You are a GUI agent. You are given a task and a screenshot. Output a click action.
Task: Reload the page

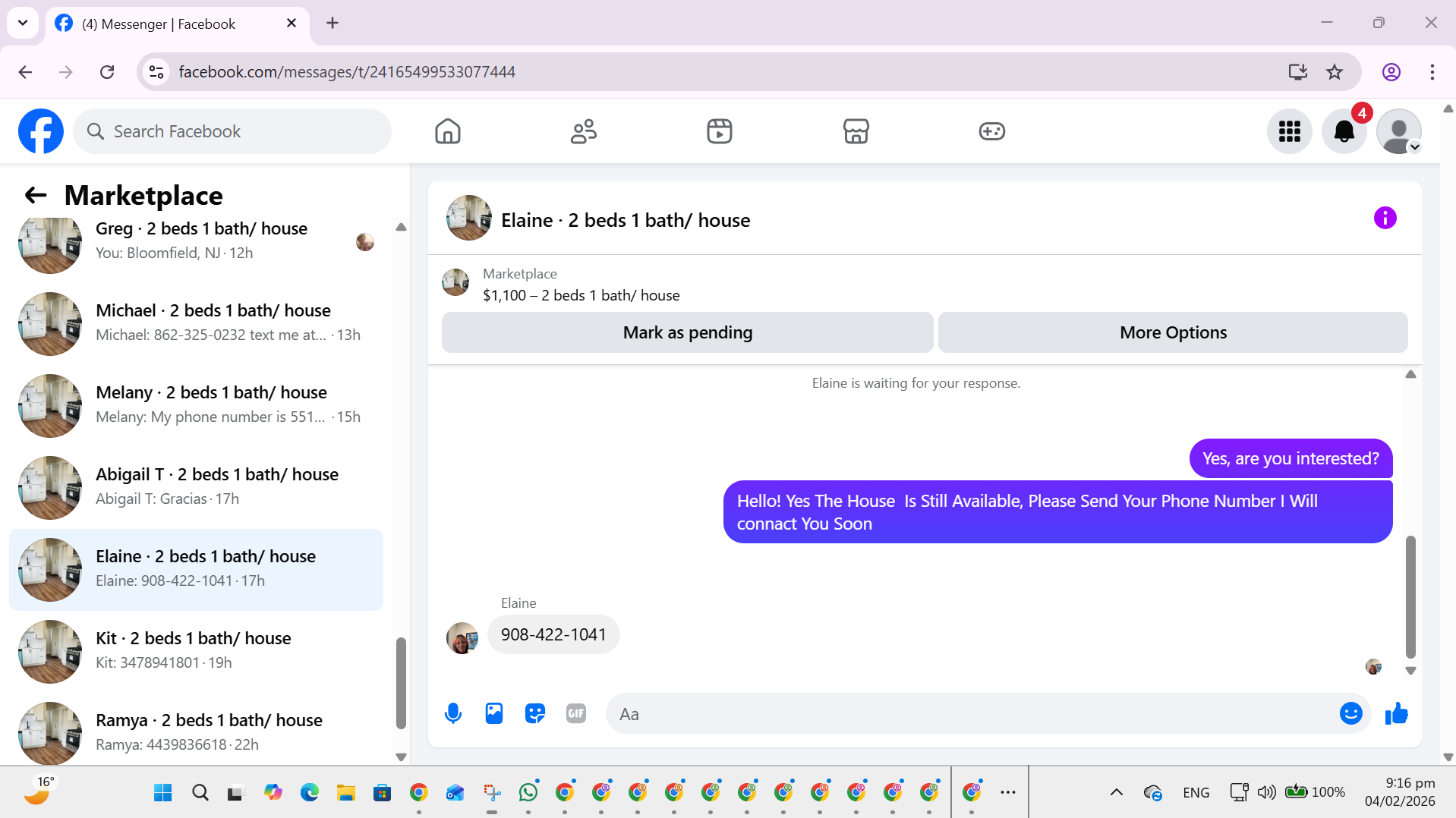[107, 72]
